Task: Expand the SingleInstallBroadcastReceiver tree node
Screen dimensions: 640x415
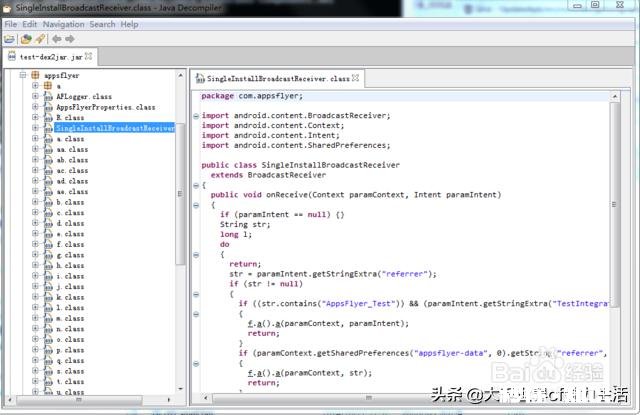Action: pyautogui.click(x=36, y=128)
